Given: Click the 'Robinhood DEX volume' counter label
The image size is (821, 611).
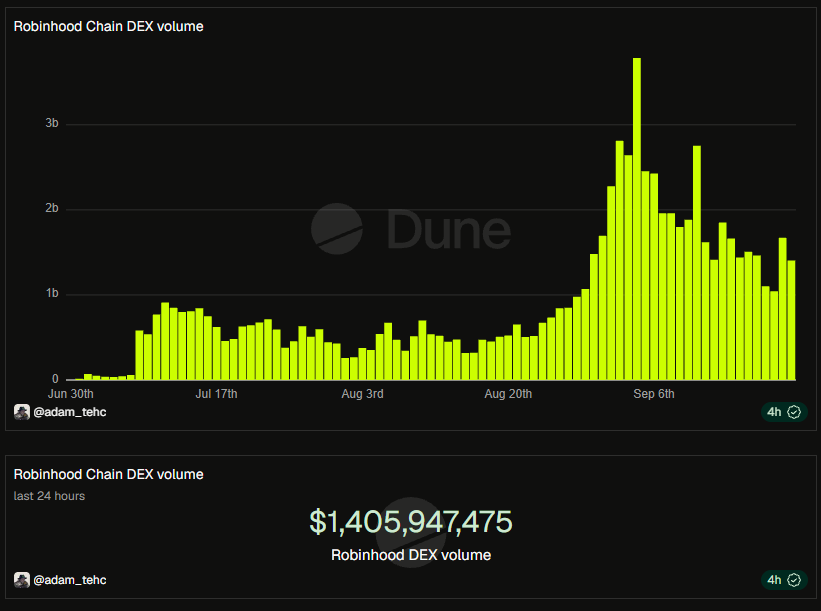Looking at the screenshot, I should [411, 555].
